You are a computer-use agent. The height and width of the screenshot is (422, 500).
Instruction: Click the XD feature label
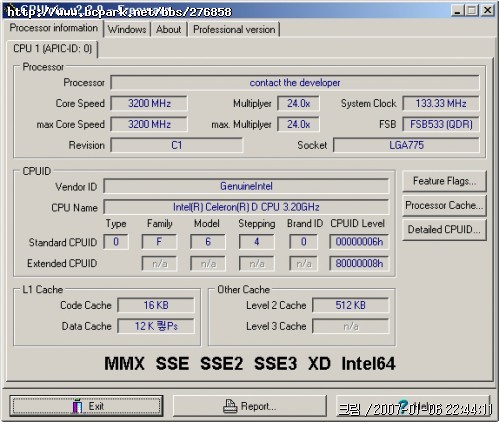(319, 363)
